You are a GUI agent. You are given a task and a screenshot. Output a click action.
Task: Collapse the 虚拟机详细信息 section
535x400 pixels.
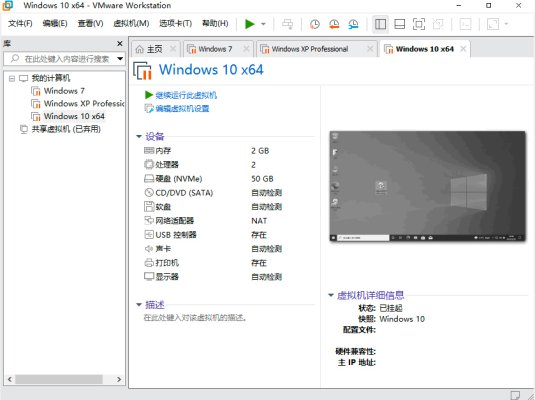(331, 295)
